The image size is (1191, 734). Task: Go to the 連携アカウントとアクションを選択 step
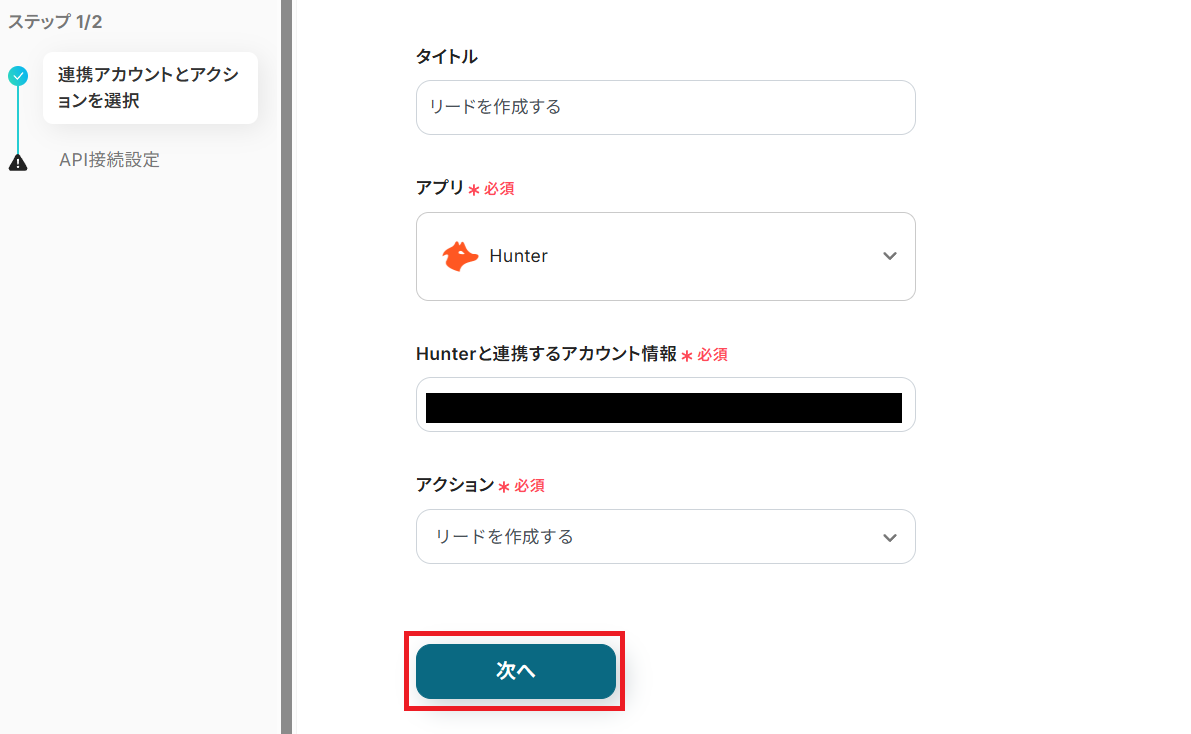(149, 88)
